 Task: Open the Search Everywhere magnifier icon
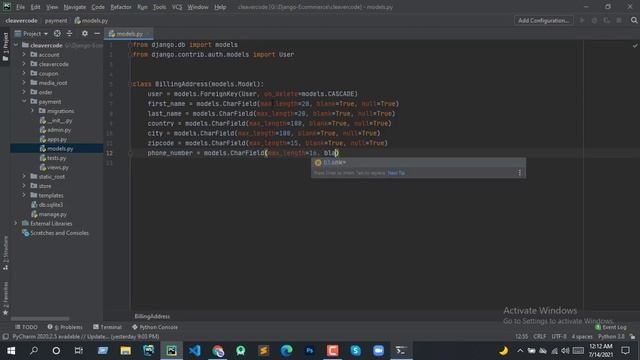pos(633,20)
